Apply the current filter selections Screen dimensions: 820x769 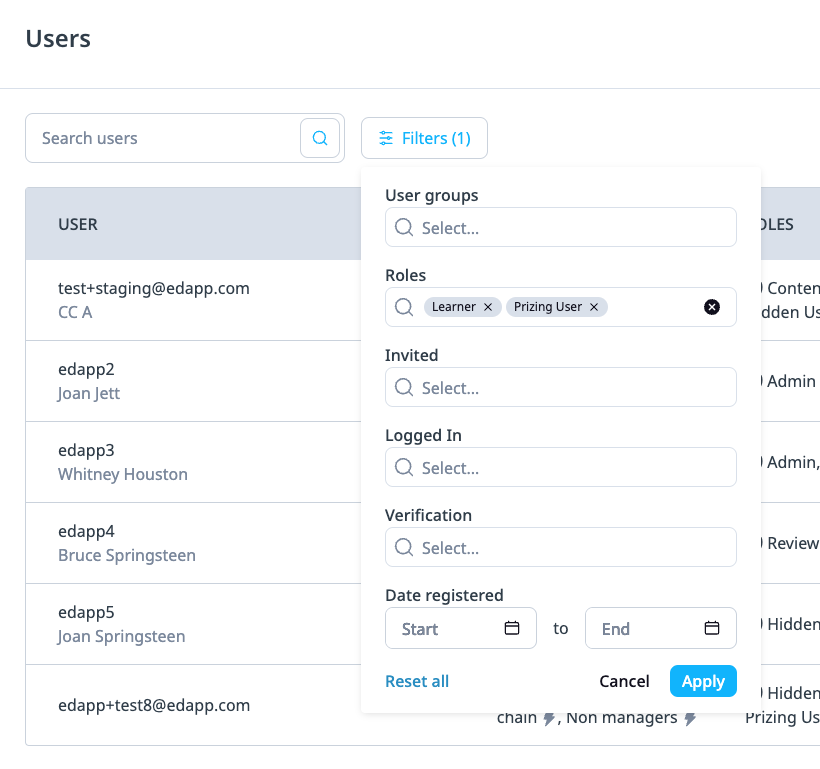click(703, 681)
